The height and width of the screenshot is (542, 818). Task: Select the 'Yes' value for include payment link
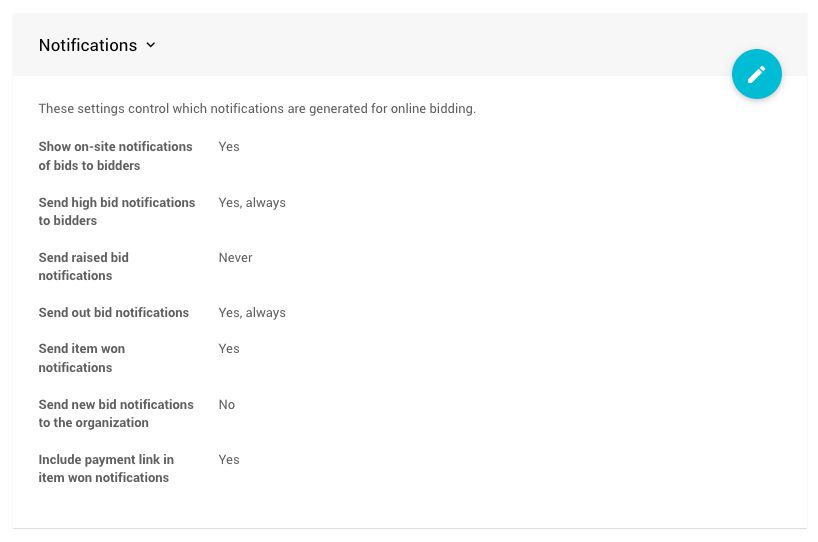click(x=229, y=460)
